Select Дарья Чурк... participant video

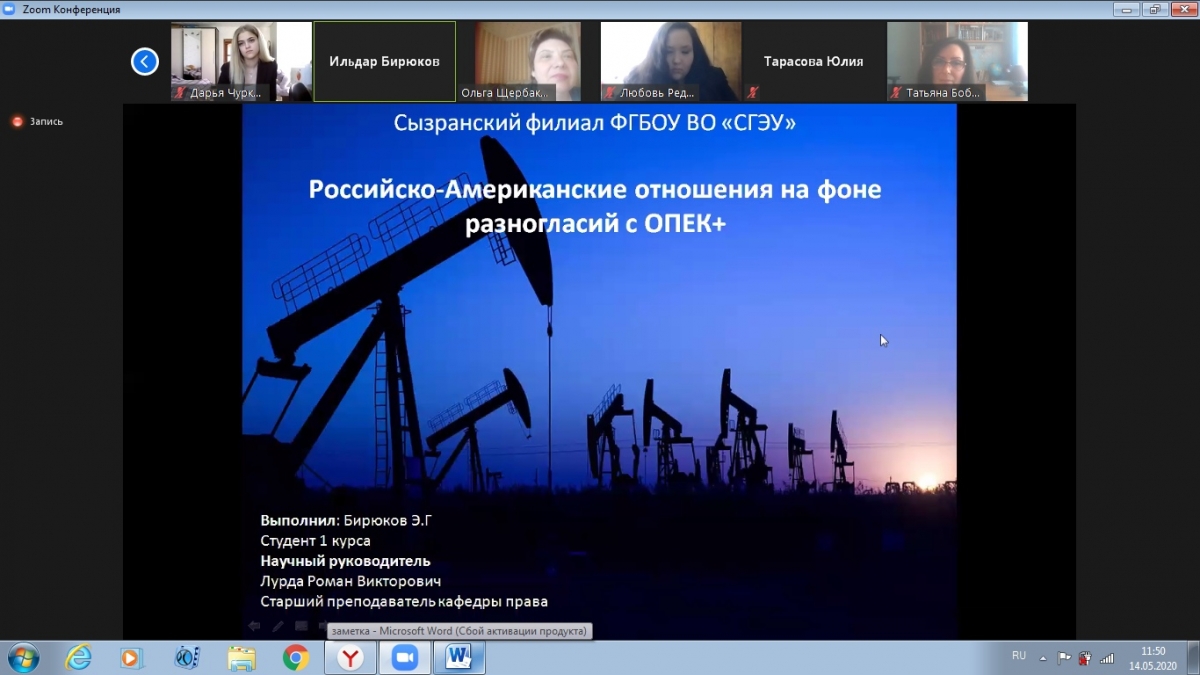click(x=241, y=62)
